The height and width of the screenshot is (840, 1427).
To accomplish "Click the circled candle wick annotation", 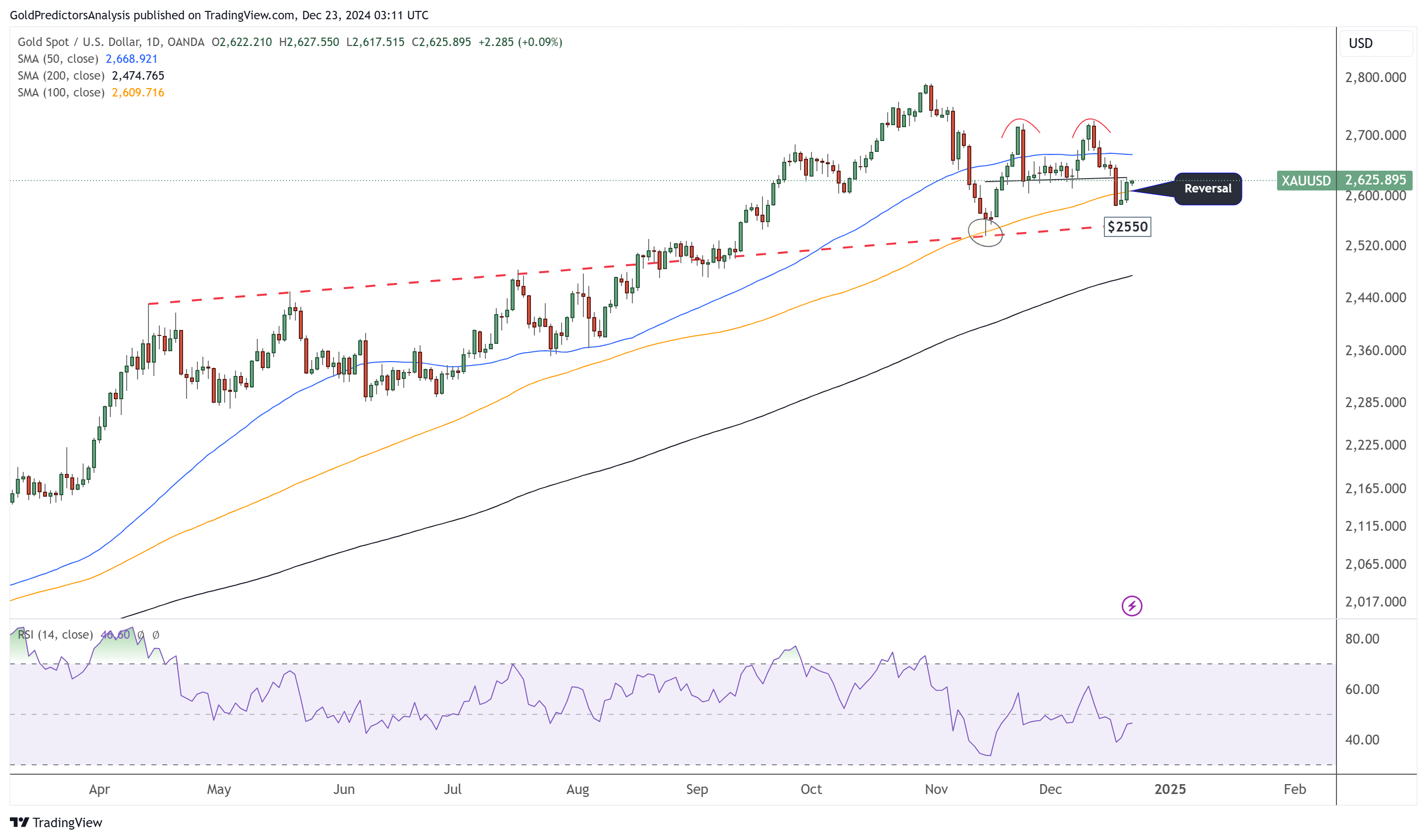I will pyautogui.click(x=985, y=232).
